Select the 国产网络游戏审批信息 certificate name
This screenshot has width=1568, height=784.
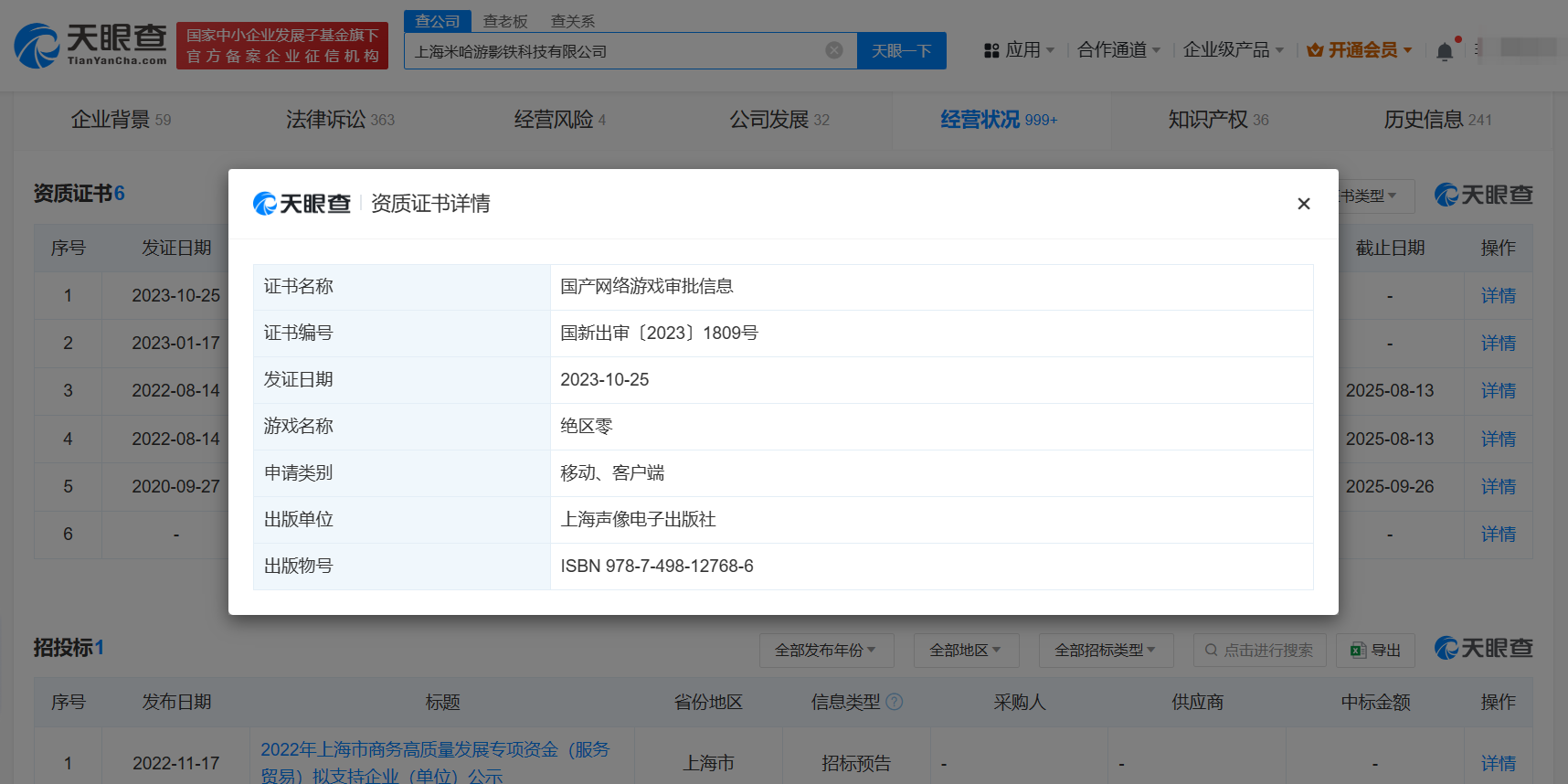(647, 287)
